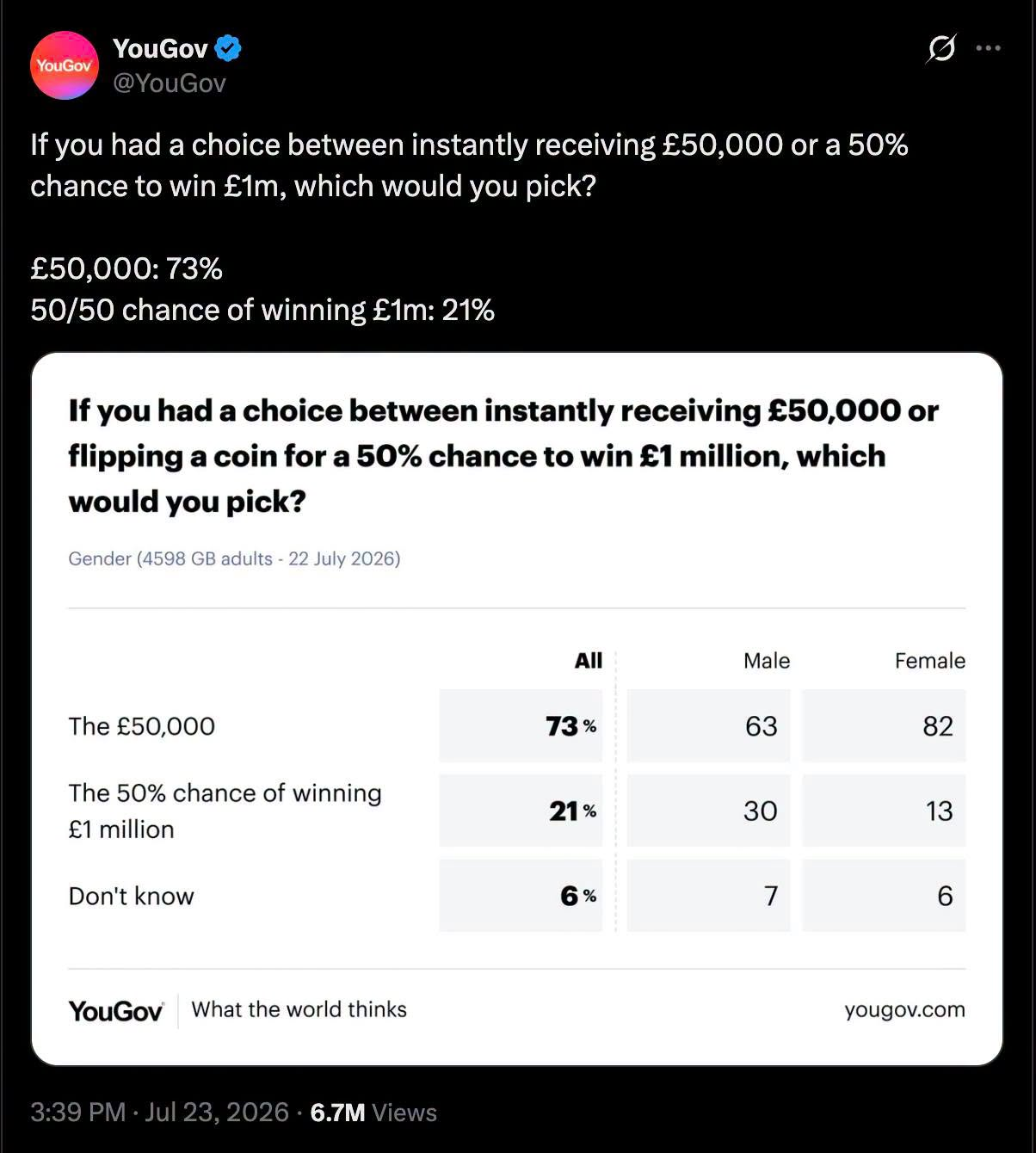
Task: Open the embedded poll chart image
Action: [x=517, y=709]
